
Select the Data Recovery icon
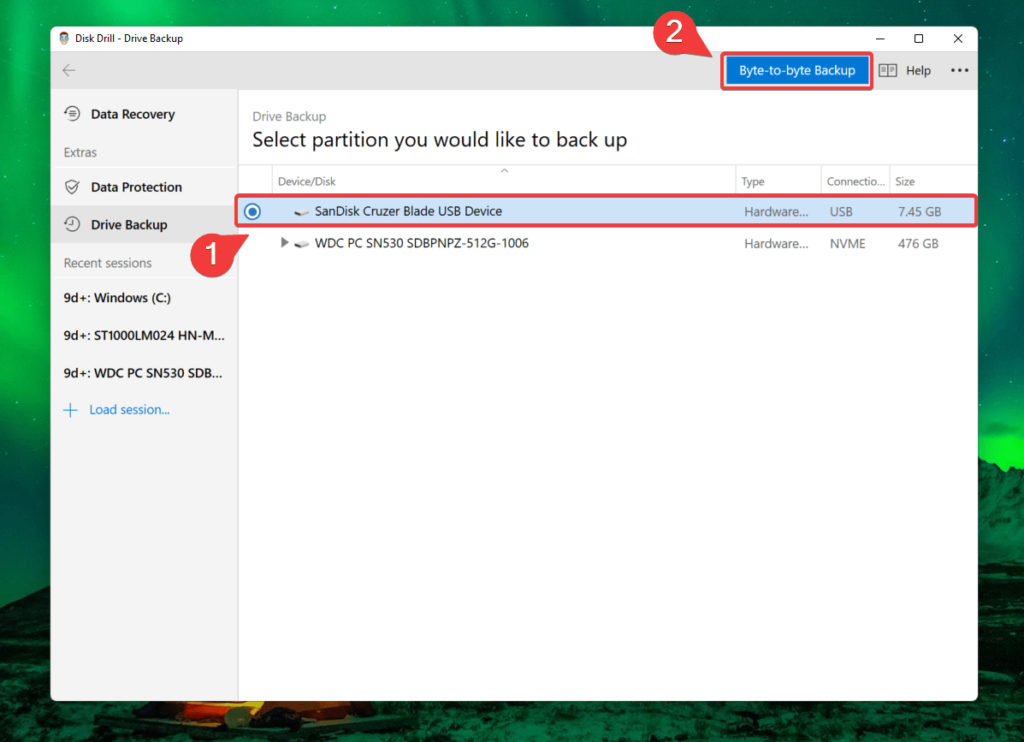coord(73,113)
